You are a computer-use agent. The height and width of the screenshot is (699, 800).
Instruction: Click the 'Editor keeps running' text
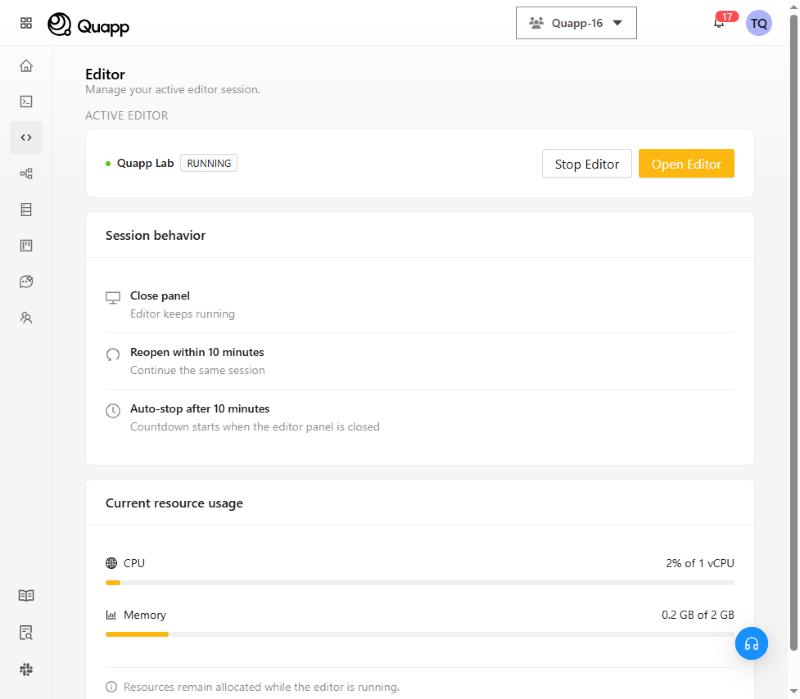coord(182,314)
